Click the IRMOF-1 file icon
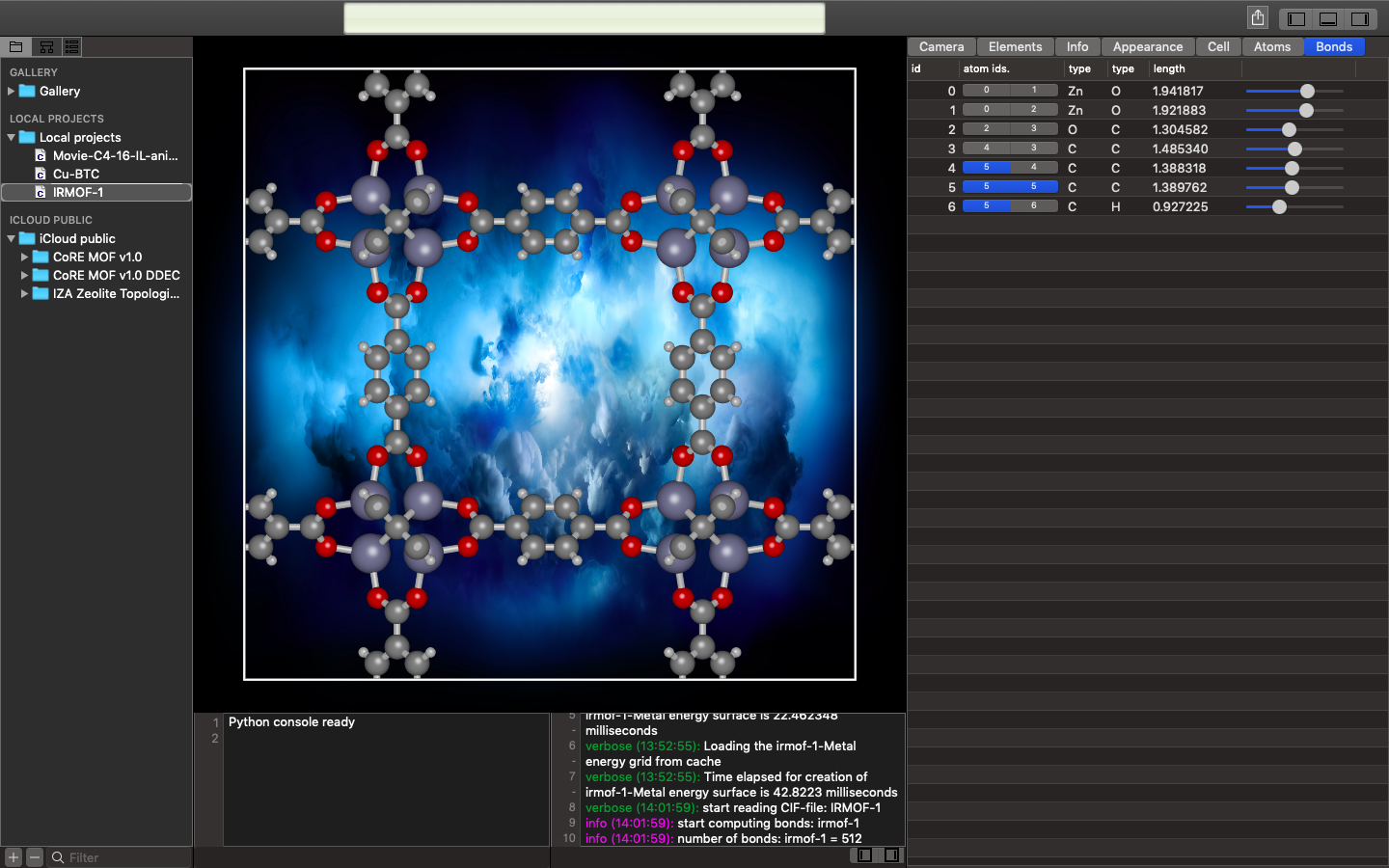 (x=41, y=192)
